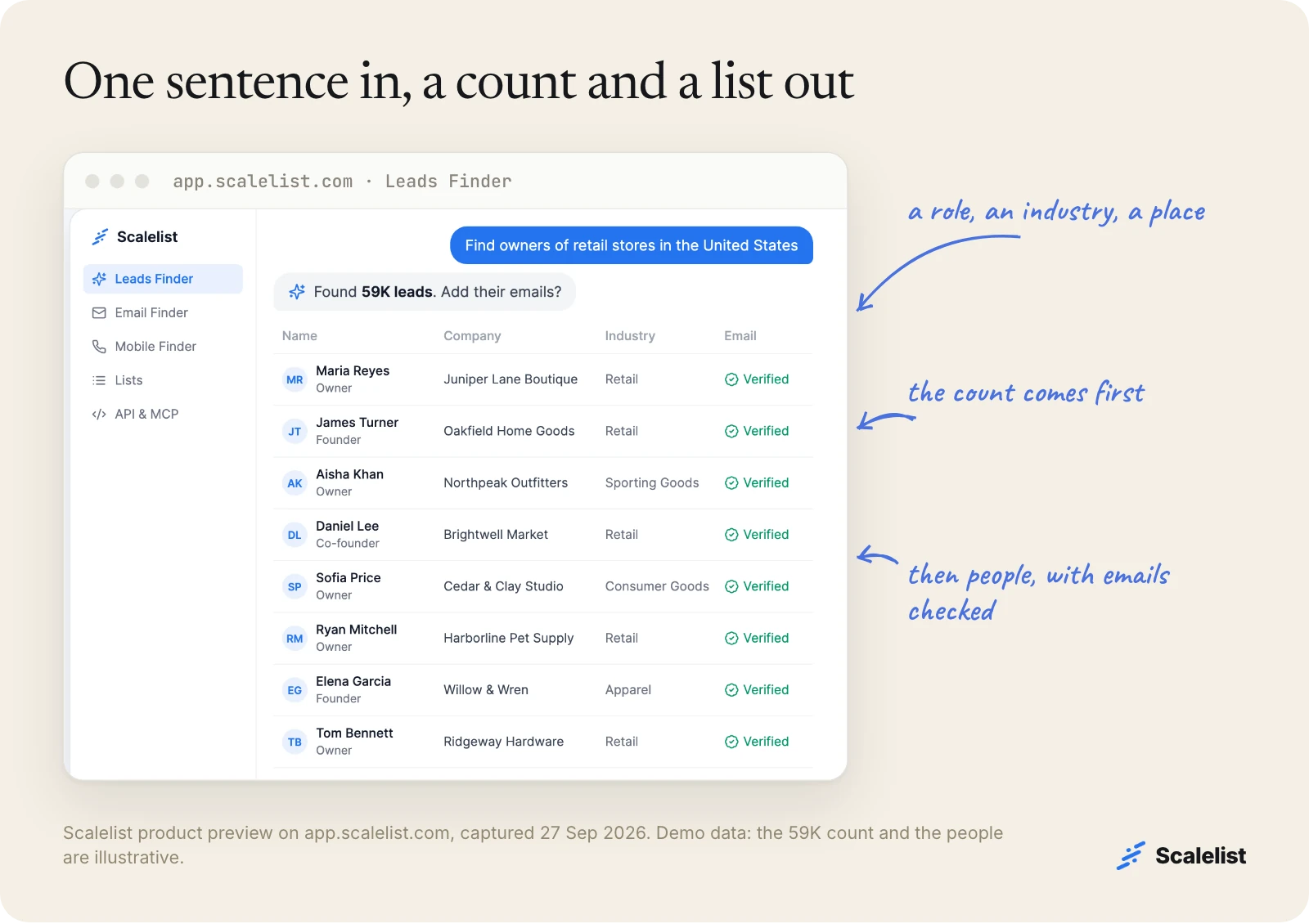Click the Lists icon in sidebar
Screen dimensions: 1309x924
click(99, 380)
